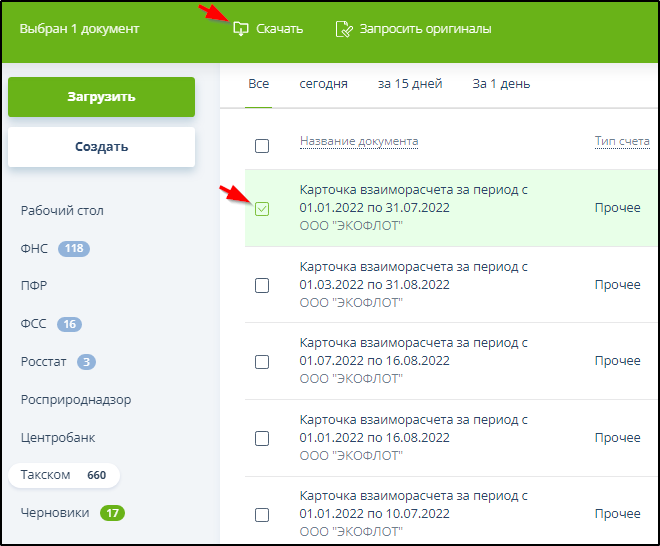Click the download icon next to Скачать
This screenshot has height=546, width=660.
click(240, 29)
